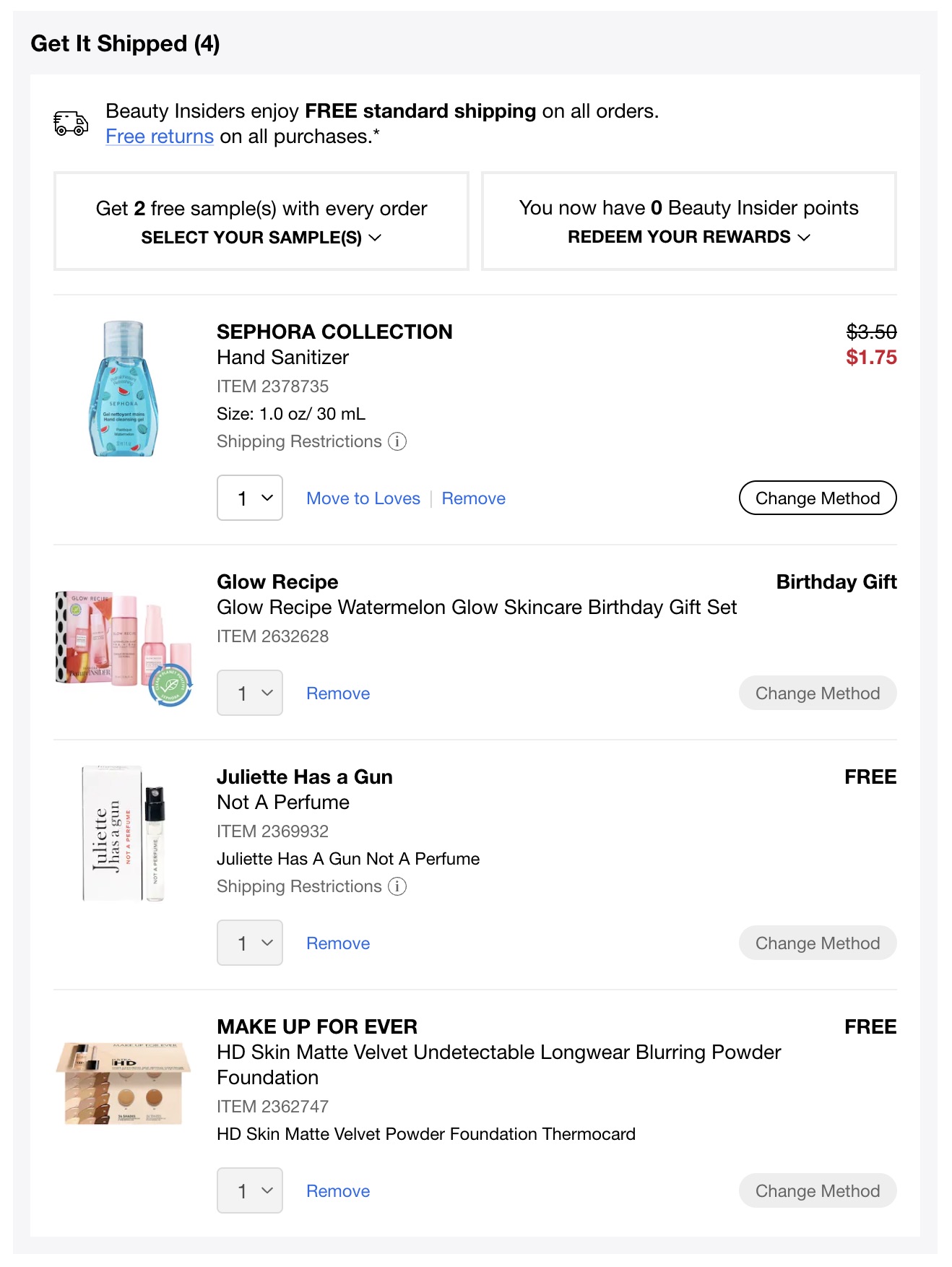Screen dimensions: 952x1267
Task: Open quantity dropdown for Not A Perfume
Action: pos(249,943)
